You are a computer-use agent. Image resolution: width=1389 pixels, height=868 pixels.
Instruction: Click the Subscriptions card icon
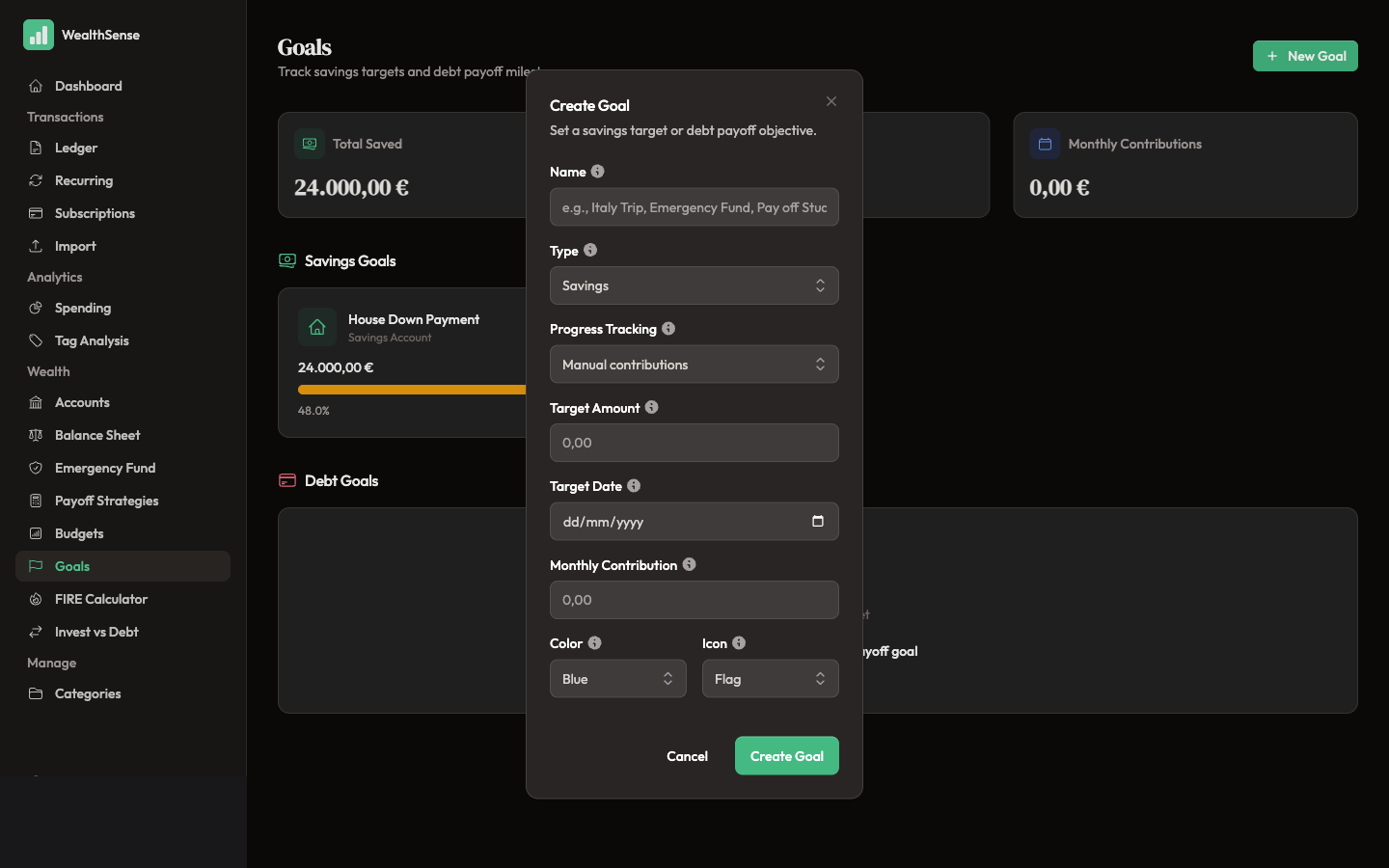pos(36,213)
